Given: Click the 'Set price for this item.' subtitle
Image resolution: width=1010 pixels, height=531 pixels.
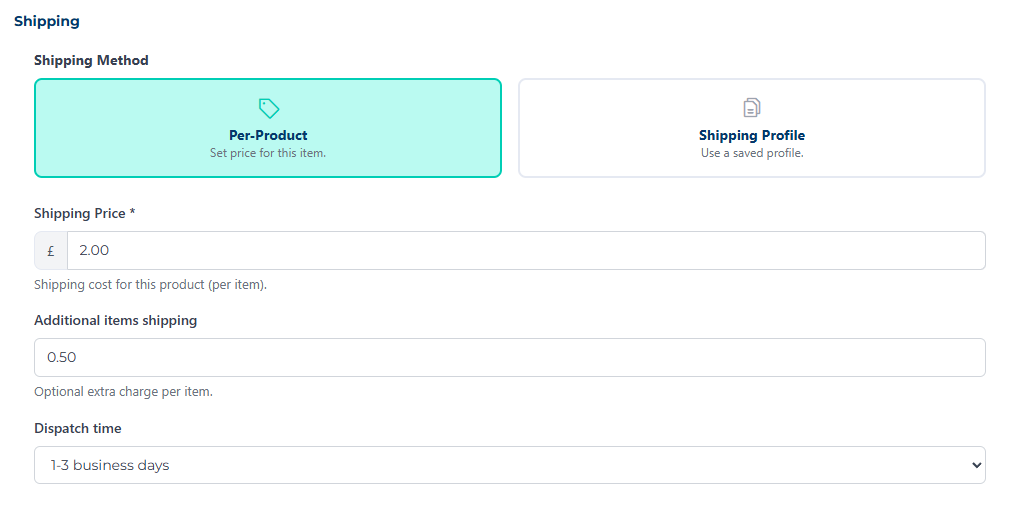Looking at the screenshot, I should [268, 154].
